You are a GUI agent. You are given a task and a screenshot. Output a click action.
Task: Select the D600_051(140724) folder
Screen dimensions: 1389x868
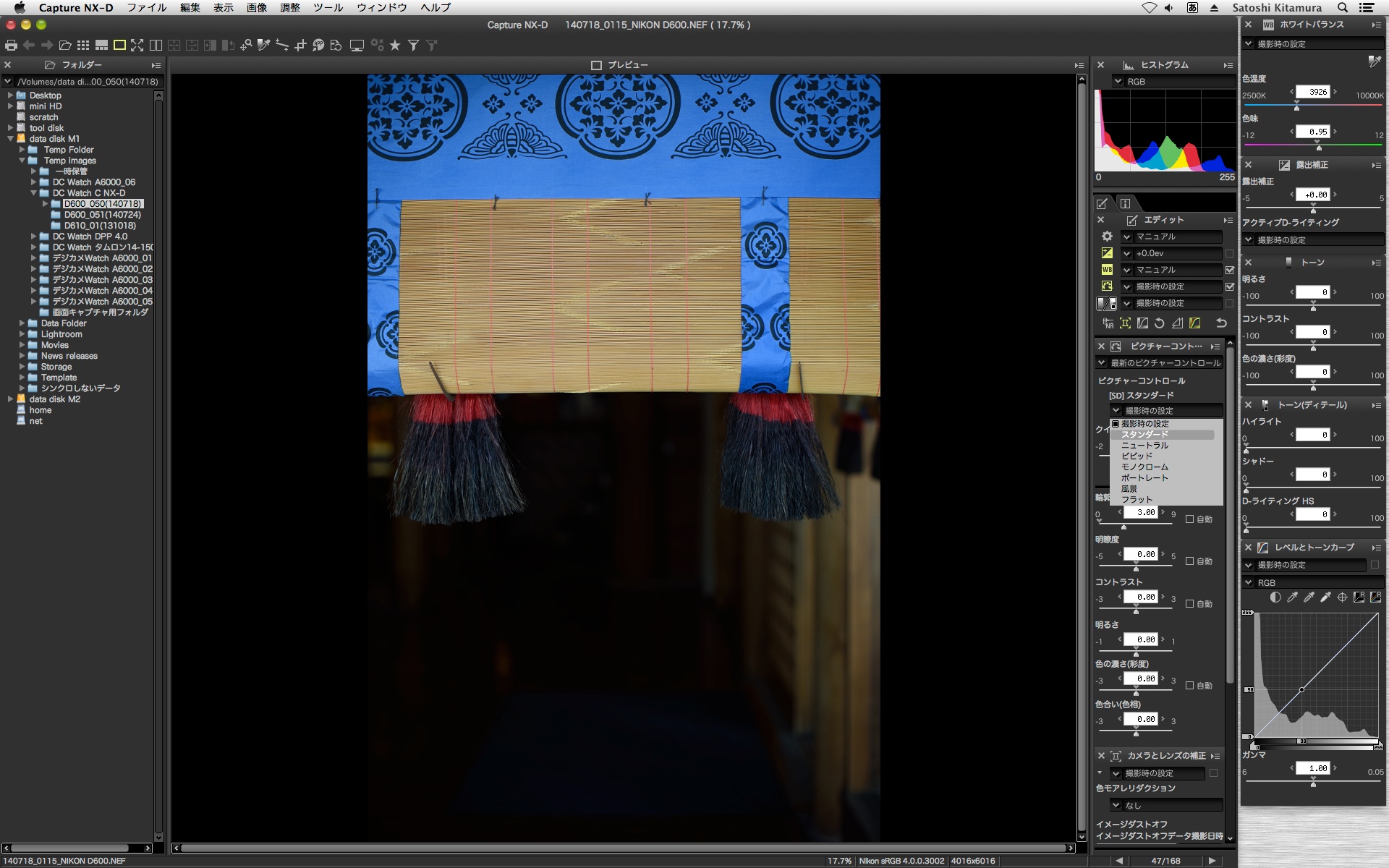[x=102, y=215]
